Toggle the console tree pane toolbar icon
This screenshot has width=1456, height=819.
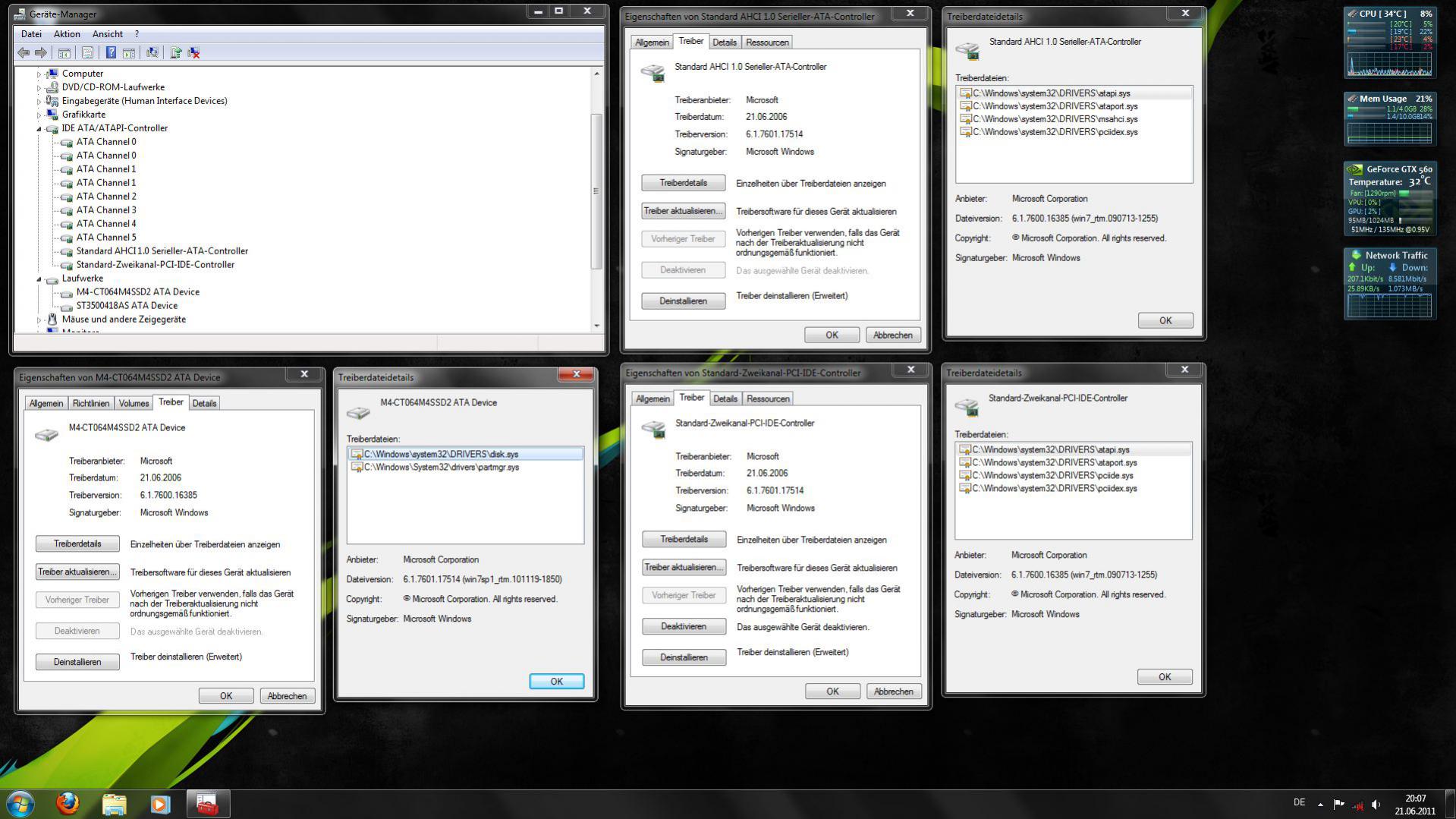coord(64,52)
